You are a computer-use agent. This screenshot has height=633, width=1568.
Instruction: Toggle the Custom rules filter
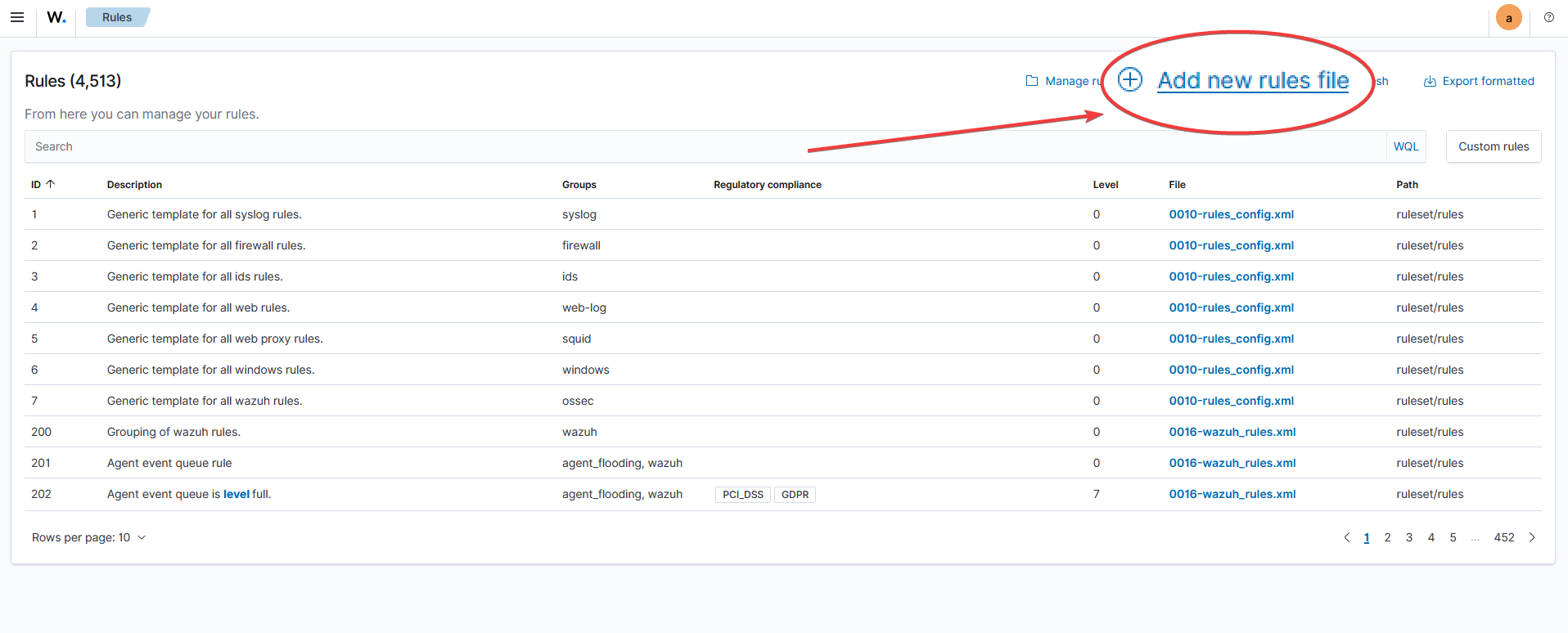(x=1493, y=146)
